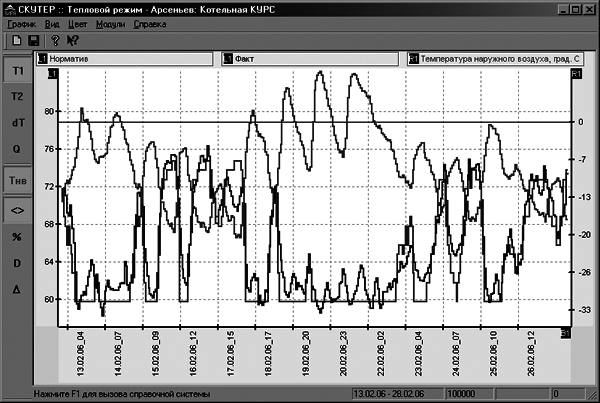Toggle the T1 temperature mode
This screenshot has height=403, width=600.
click(18, 71)
